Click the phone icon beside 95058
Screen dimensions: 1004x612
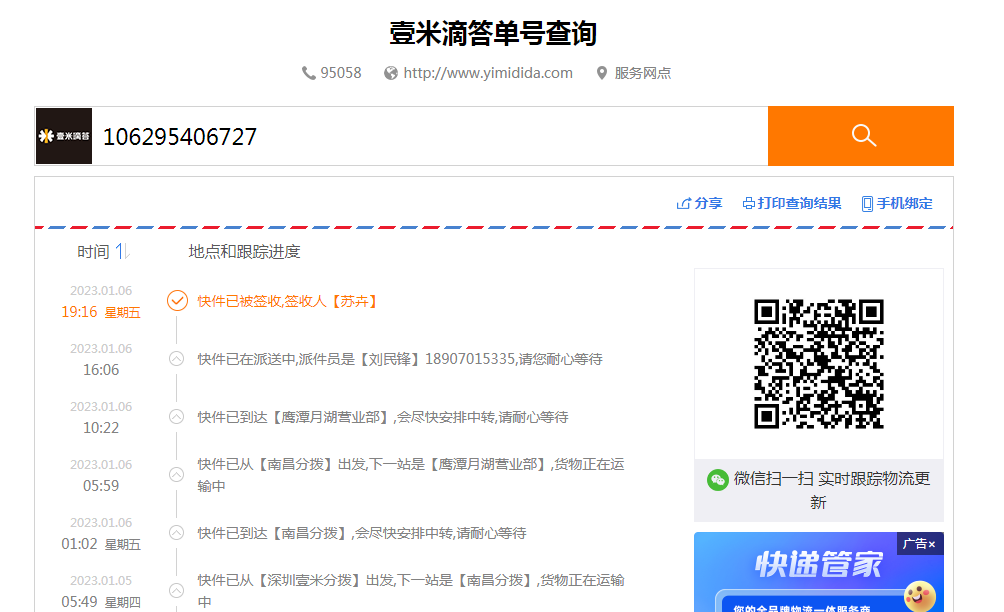point(309,73)
